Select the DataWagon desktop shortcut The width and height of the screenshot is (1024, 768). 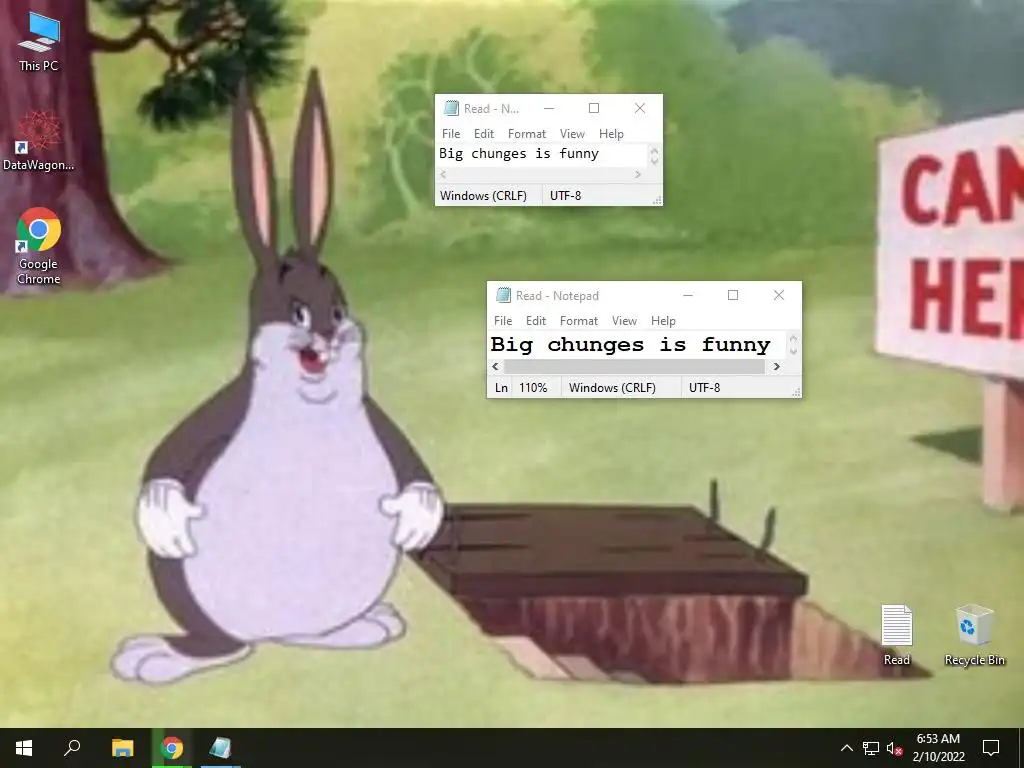pos(39,140)
